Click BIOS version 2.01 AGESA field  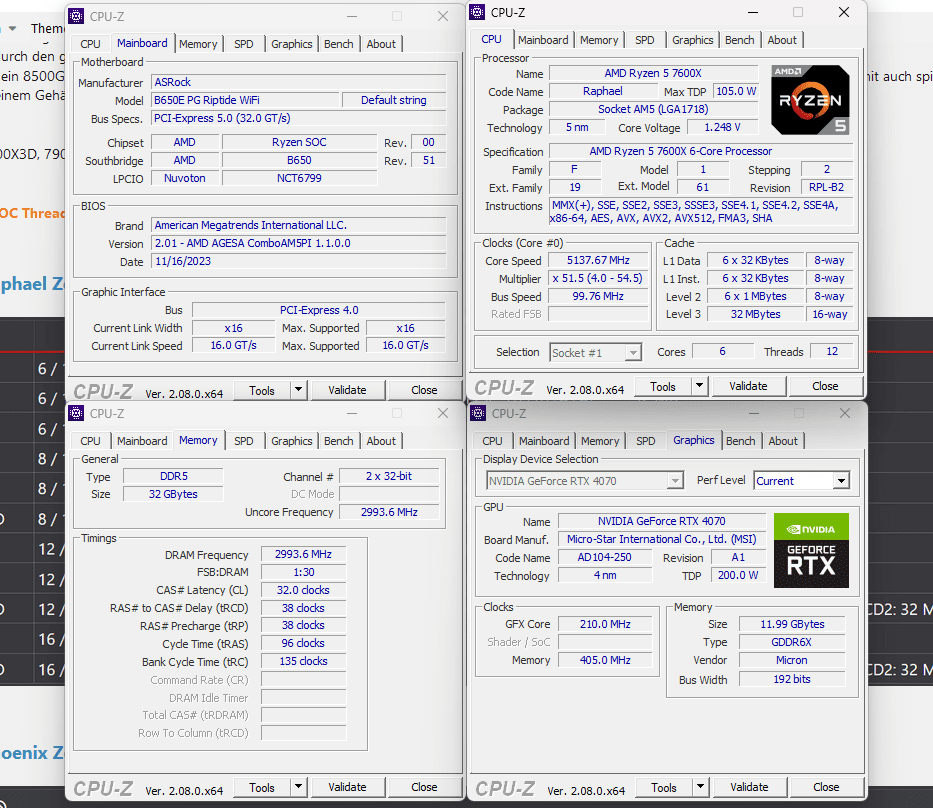(x=299, y=243)
